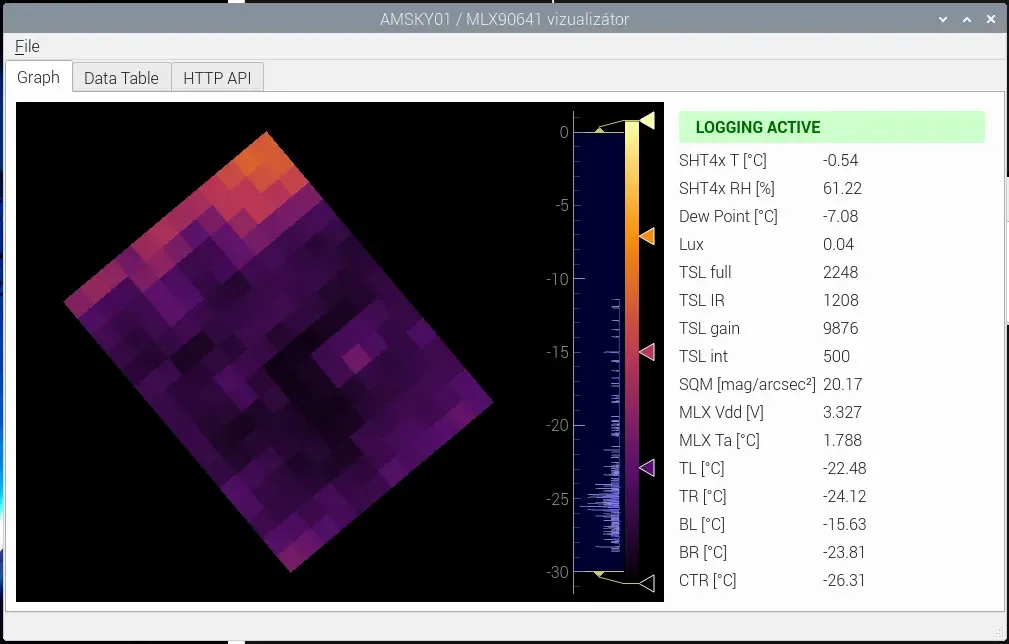This screenshot has width=1009, height=644.
Task: Click the Dew Point [°C] label
Action: pyautogui.click(x=728, y=216)
